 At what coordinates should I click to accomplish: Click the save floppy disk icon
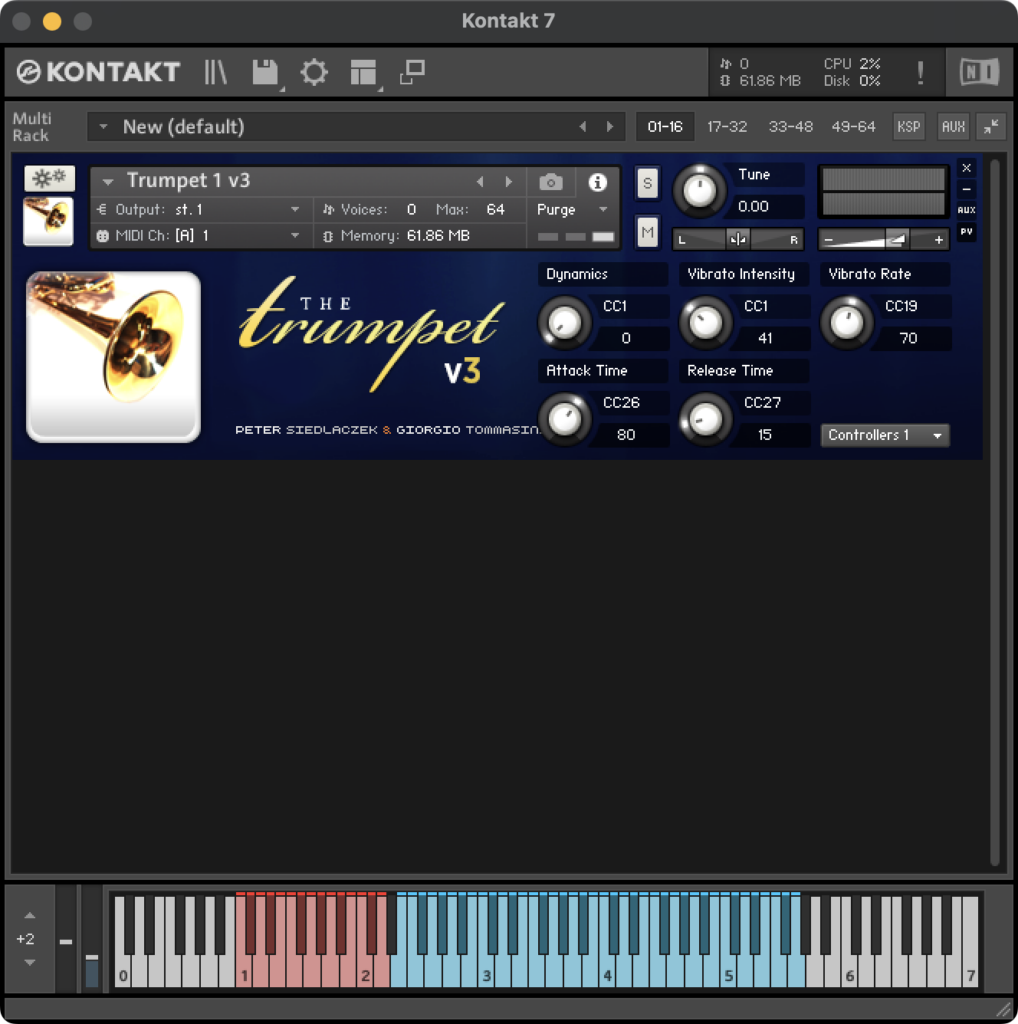265,72
